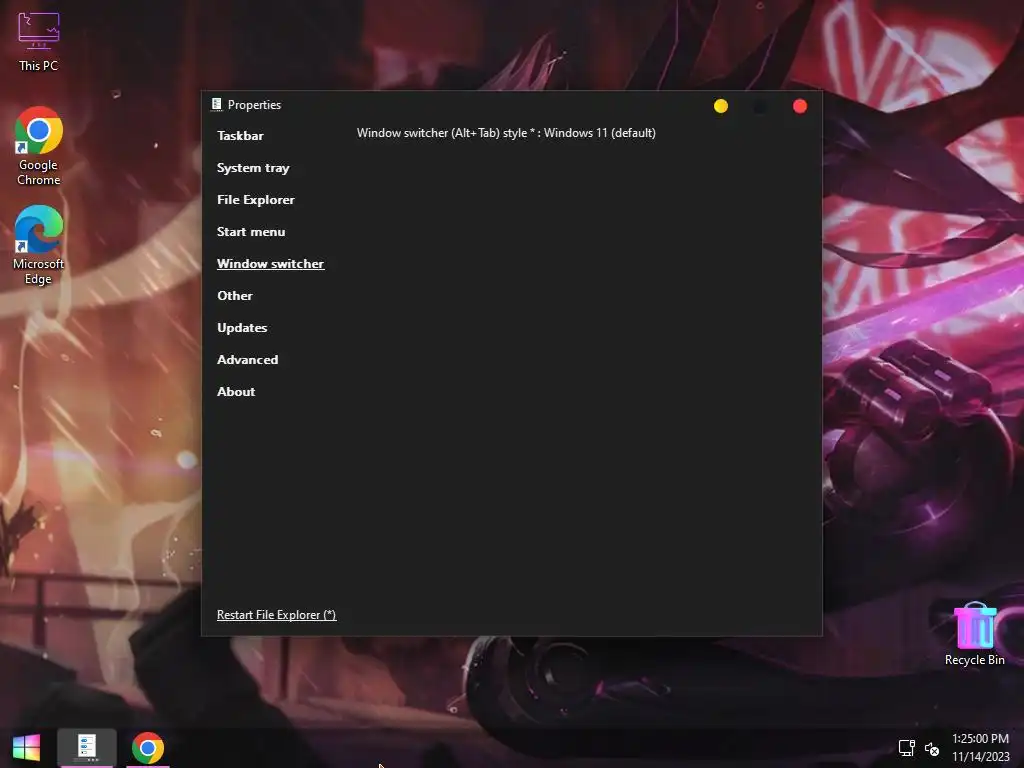
Task: Select the Recycle Bin desktop icon
Action: 974,634
